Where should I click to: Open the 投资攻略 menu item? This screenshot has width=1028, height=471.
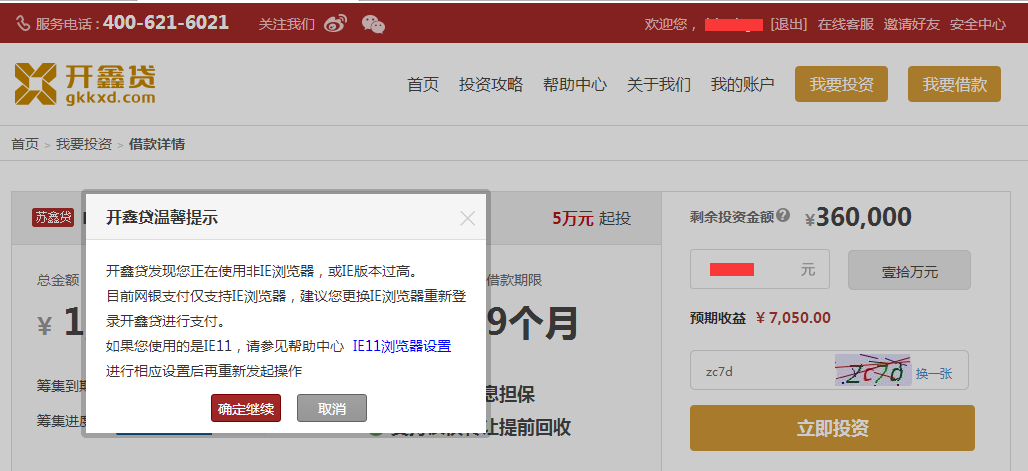491,85
